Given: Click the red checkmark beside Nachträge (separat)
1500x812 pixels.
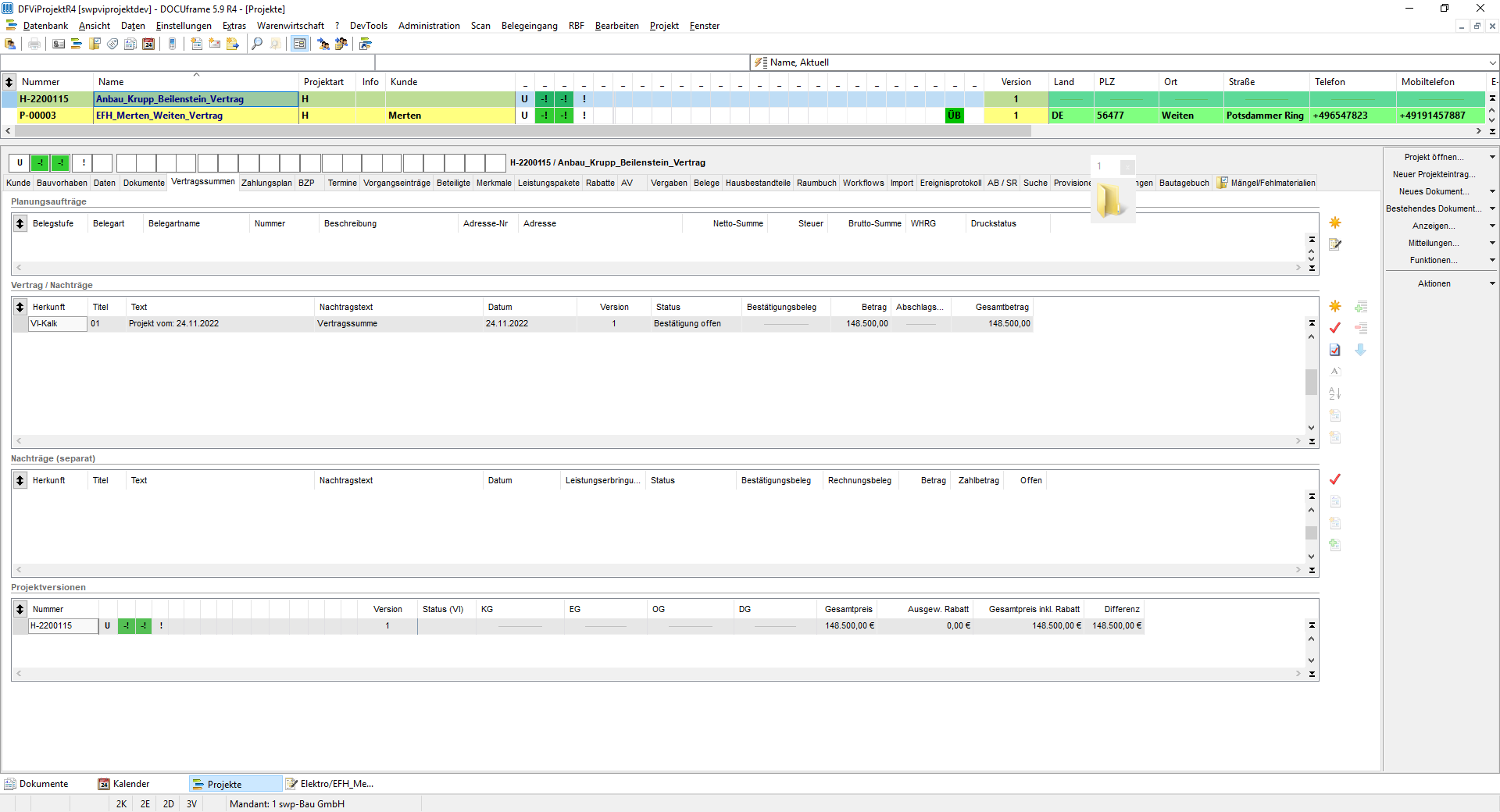Looking at the screenshot, I should point(1335,479).
